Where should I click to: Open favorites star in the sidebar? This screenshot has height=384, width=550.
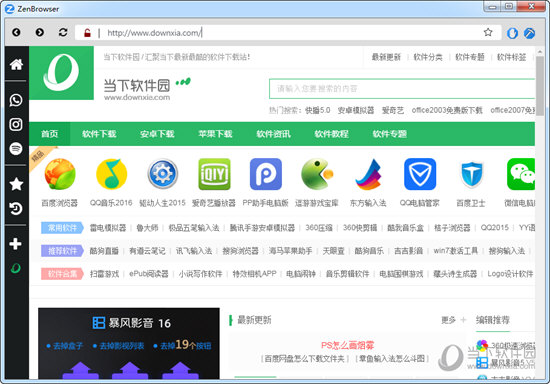(x=16, y=184)
